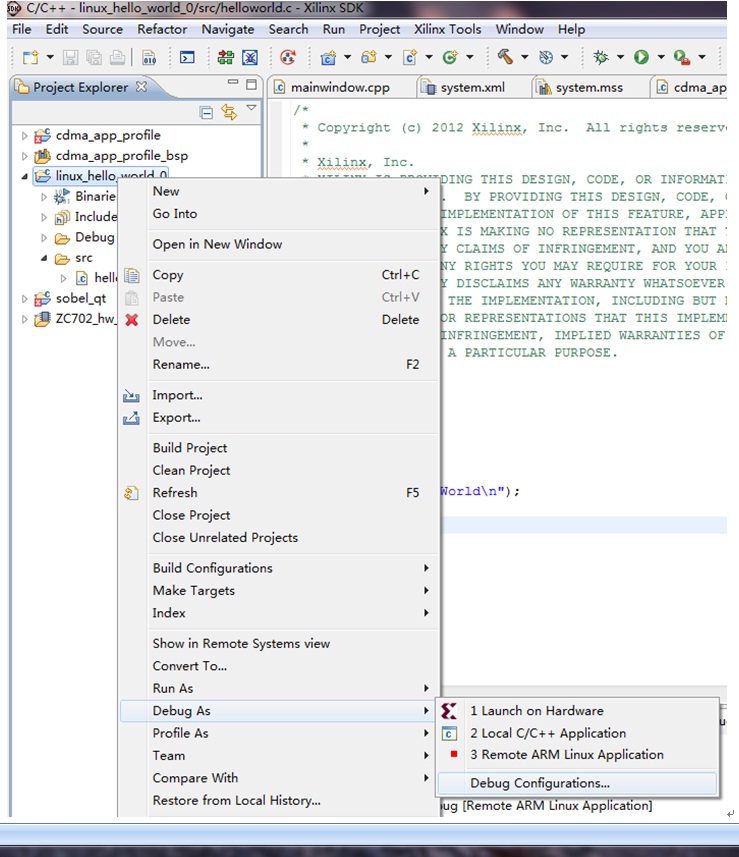The image size is (739, 857).
Task: Select 2 Local C/C++ Application
Action: pos(577,733)
